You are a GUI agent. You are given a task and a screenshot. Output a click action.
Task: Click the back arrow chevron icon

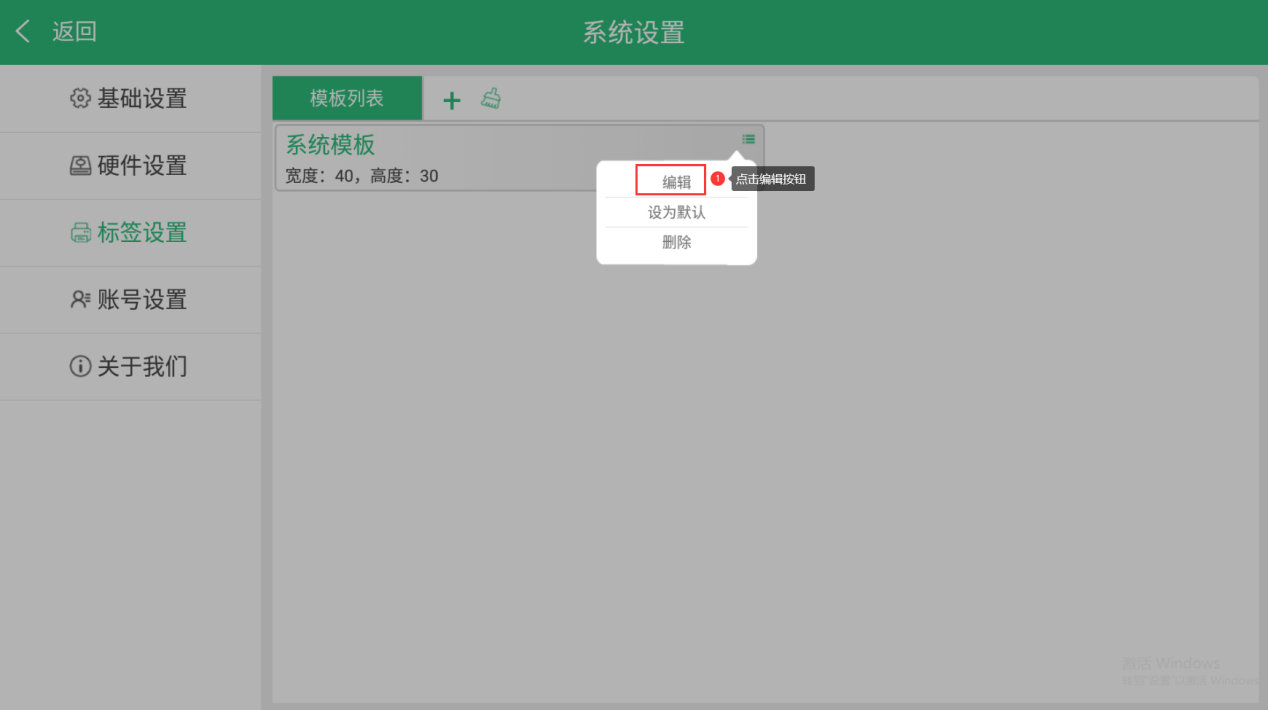pos(23,32)
